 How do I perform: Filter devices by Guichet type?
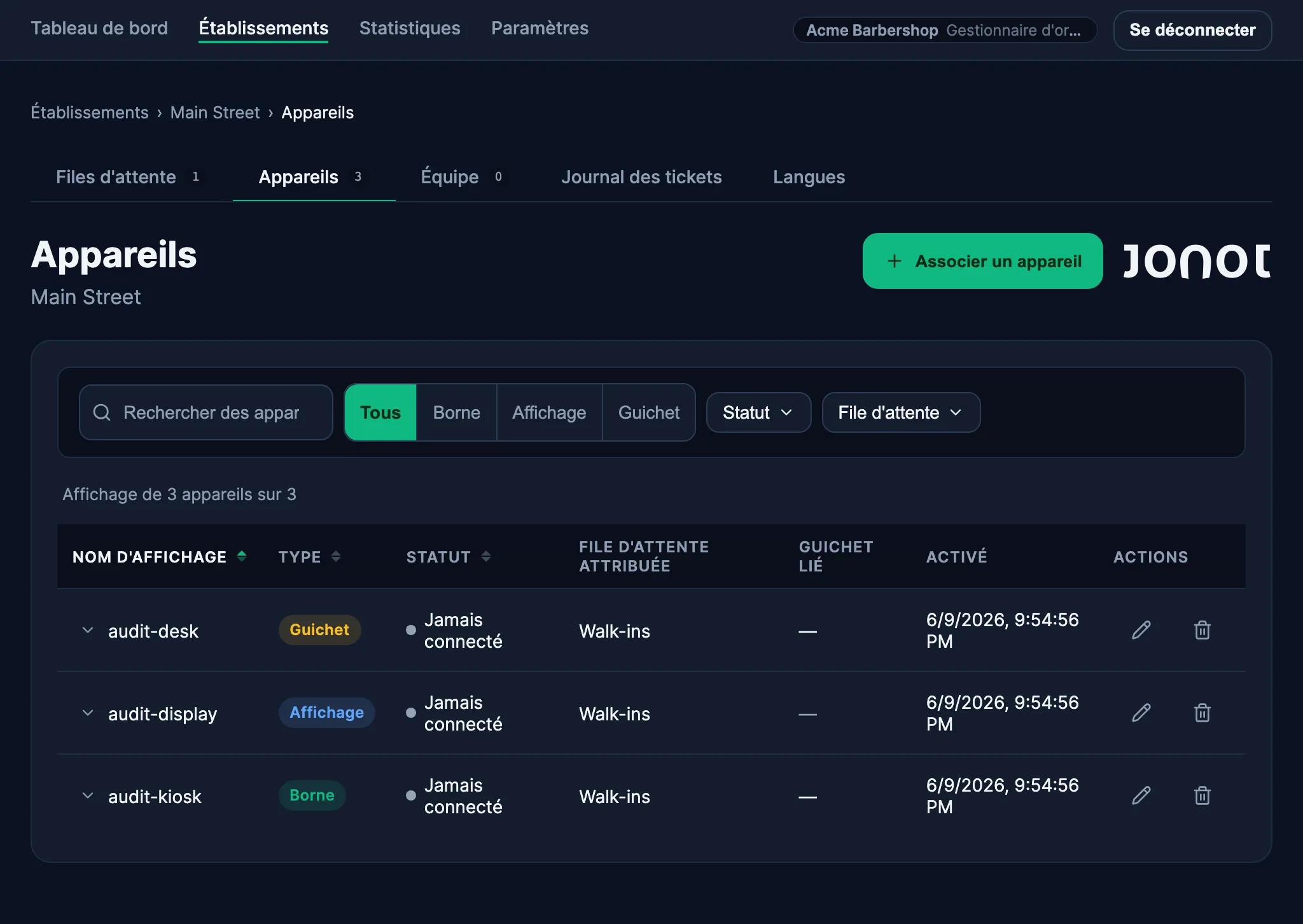649,412
